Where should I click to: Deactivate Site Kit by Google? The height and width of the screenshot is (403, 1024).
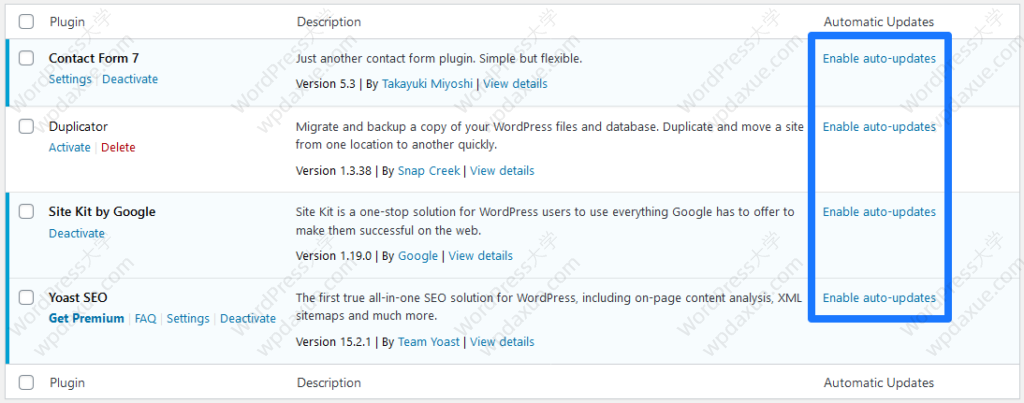coord(77,233)
